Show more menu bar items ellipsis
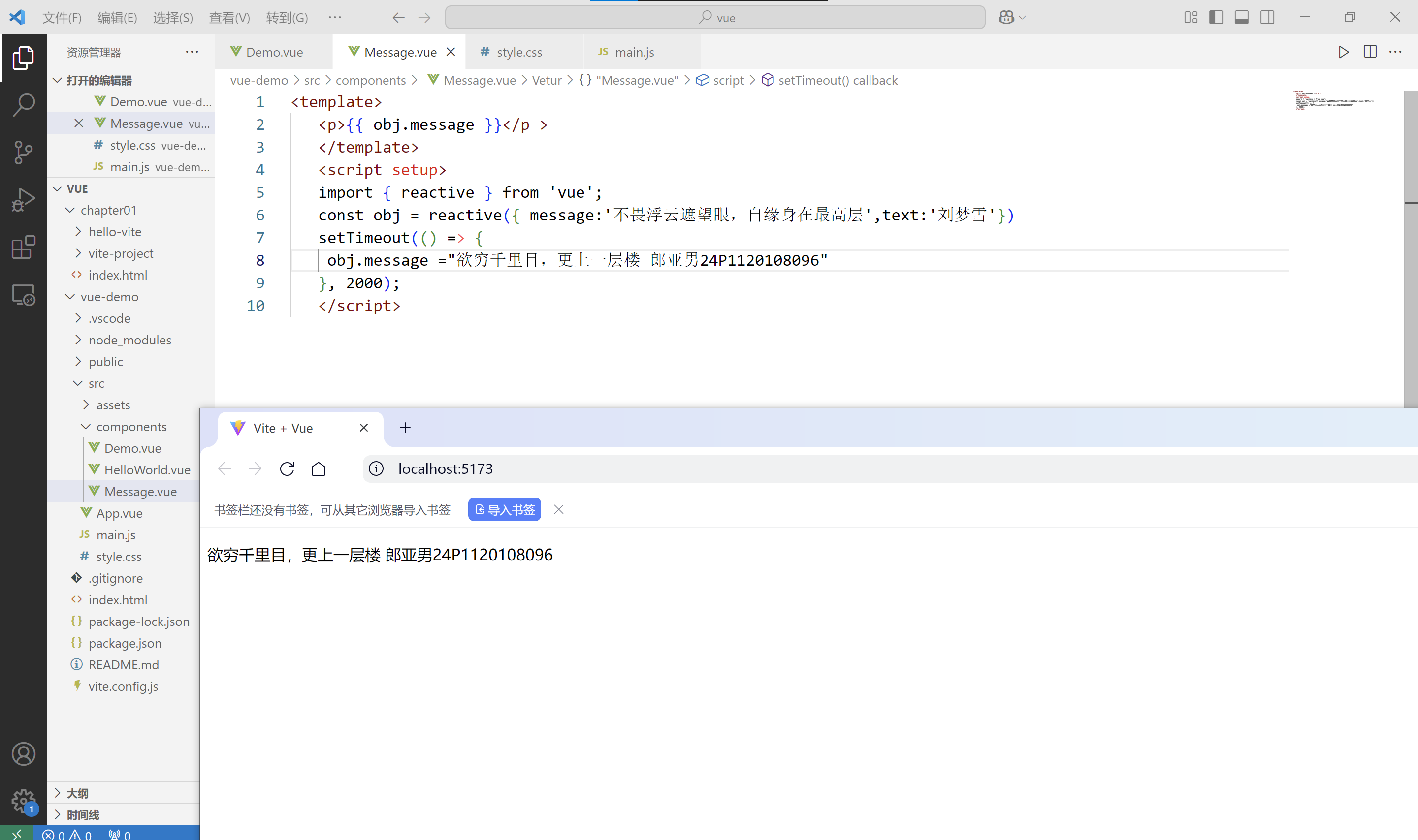 point(335,18)
